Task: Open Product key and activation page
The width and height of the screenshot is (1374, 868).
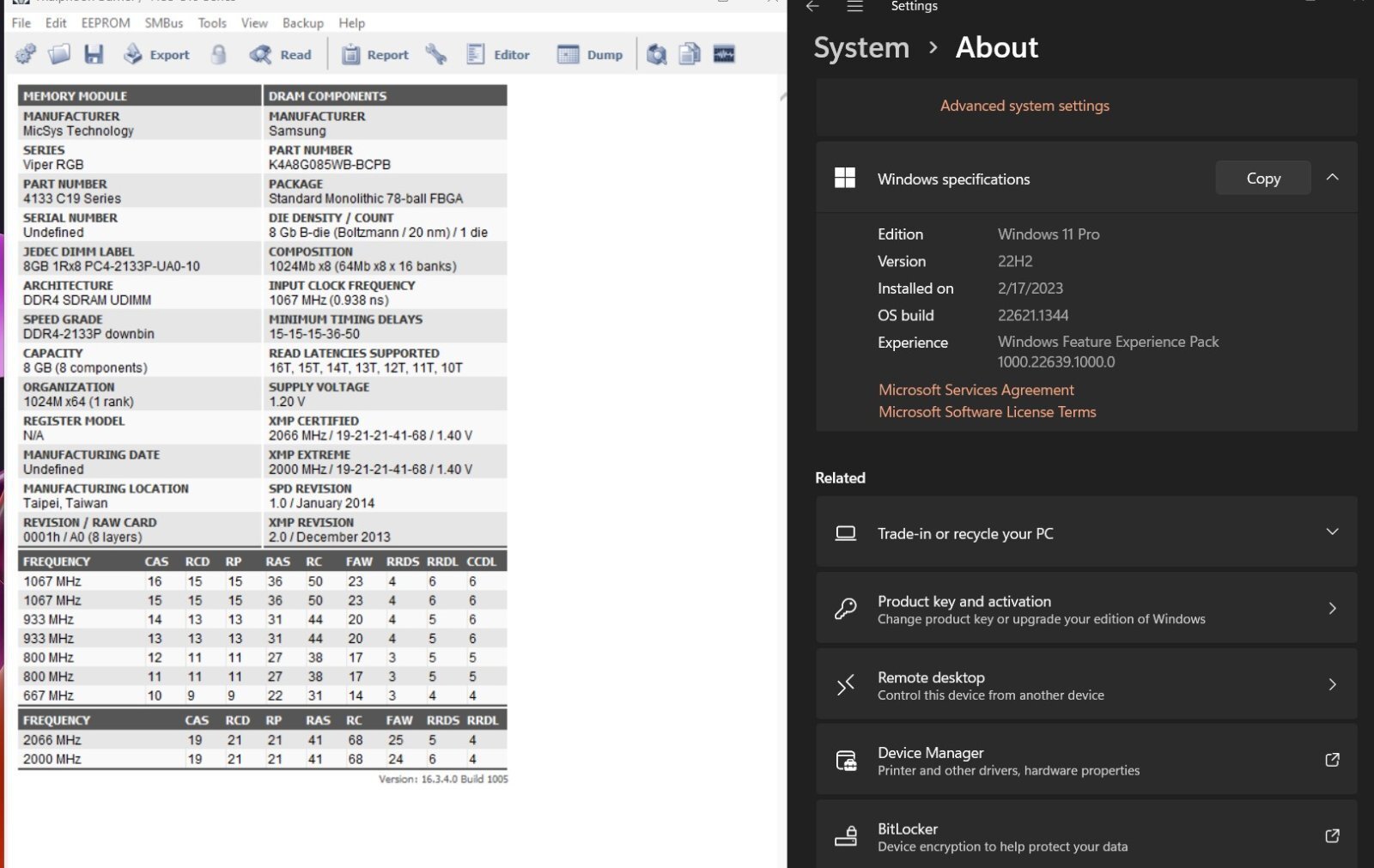Action: [1085, 609]
